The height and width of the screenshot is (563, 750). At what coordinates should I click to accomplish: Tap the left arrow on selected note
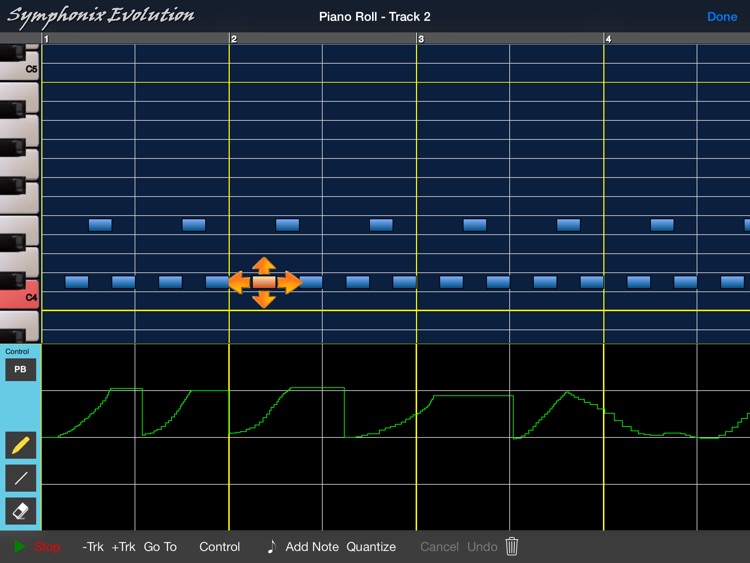pos(239,282)
